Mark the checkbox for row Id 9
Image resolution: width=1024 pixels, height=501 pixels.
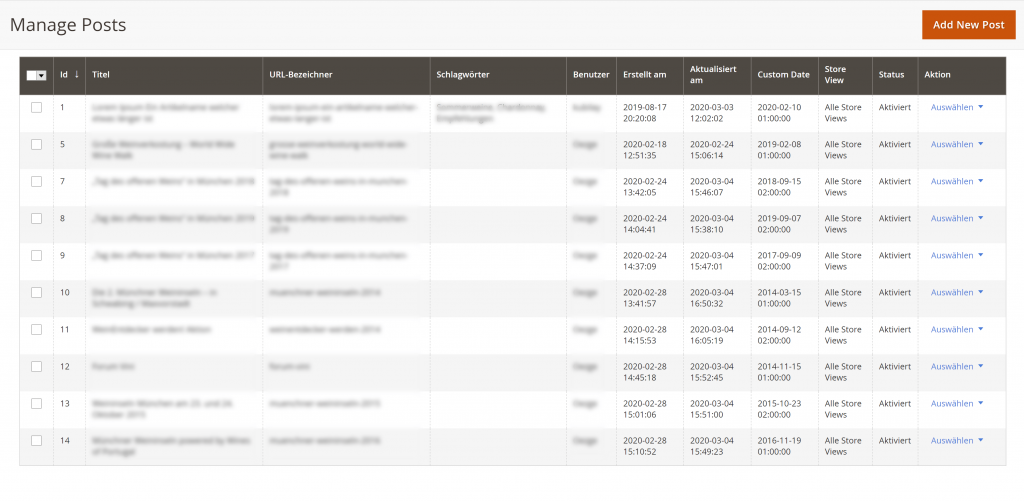tap(37, 255)
